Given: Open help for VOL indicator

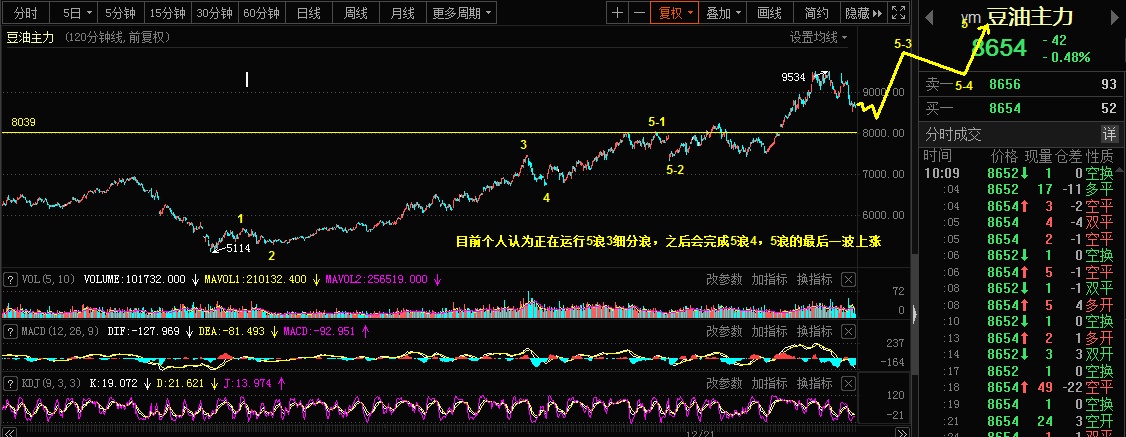Looking at the screenshot, I should tap(11, 279).
